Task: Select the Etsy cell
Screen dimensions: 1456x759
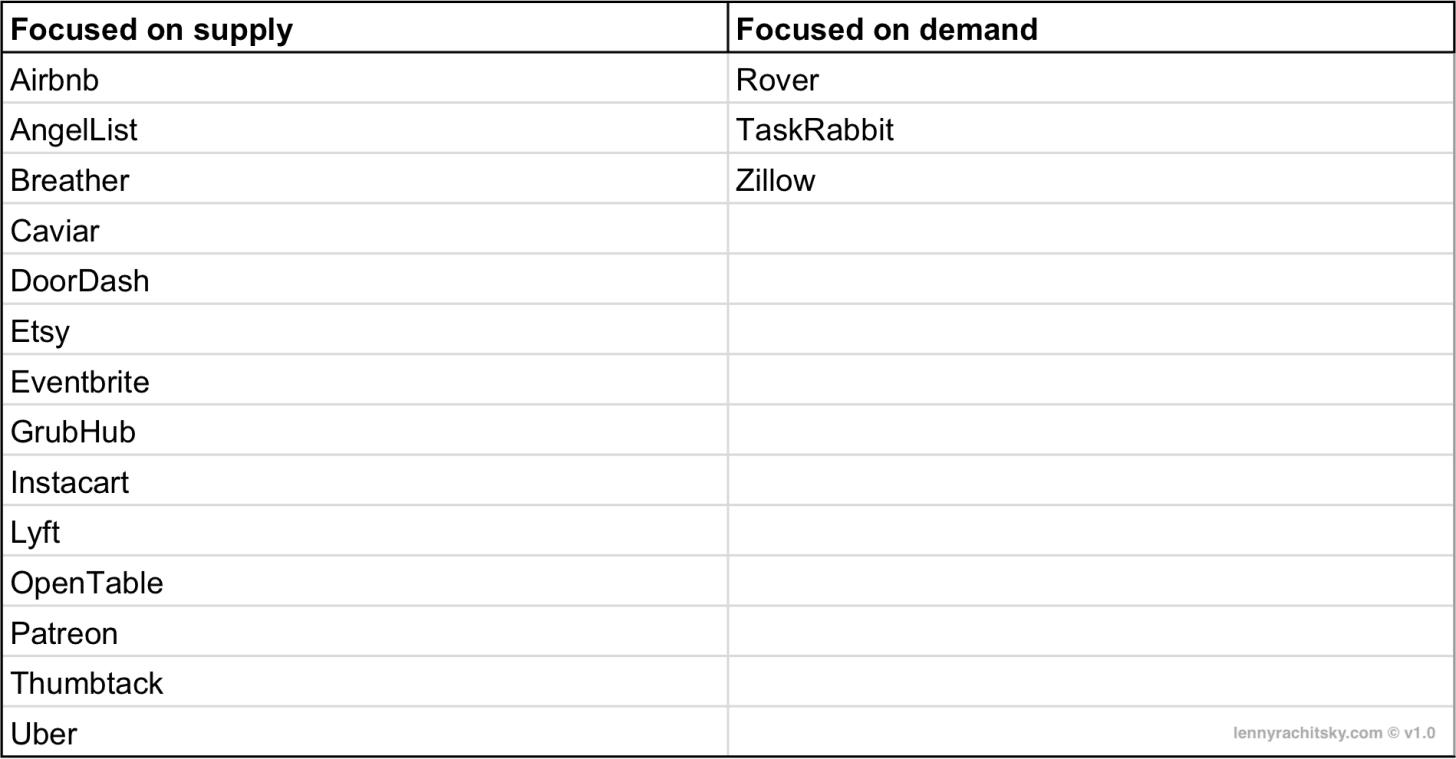Action: coord(364,329)
